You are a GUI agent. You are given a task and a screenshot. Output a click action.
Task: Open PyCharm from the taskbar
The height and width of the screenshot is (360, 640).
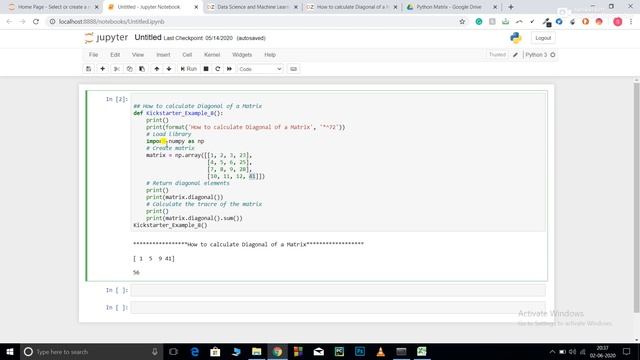pos(339,351)
